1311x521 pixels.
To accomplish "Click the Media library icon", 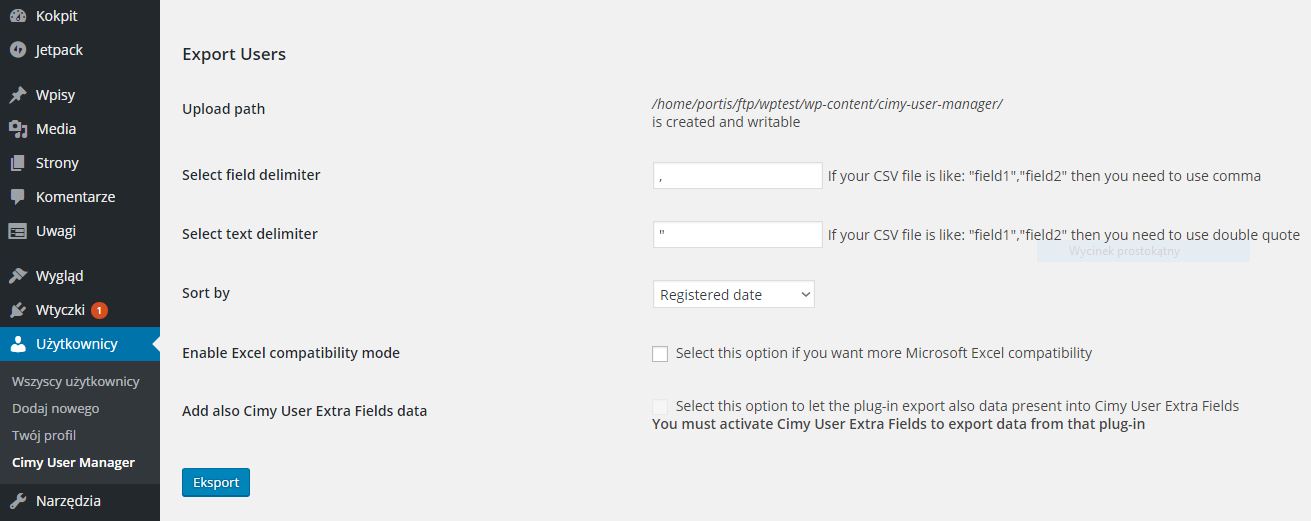I will [18, 129].
